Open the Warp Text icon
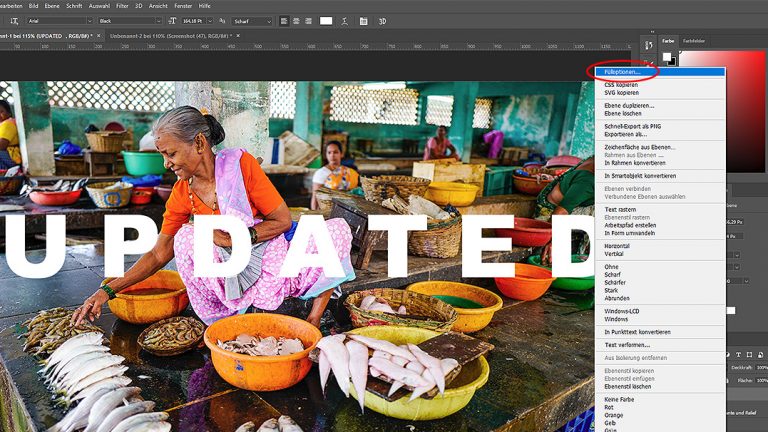 [x=345, y=21]
